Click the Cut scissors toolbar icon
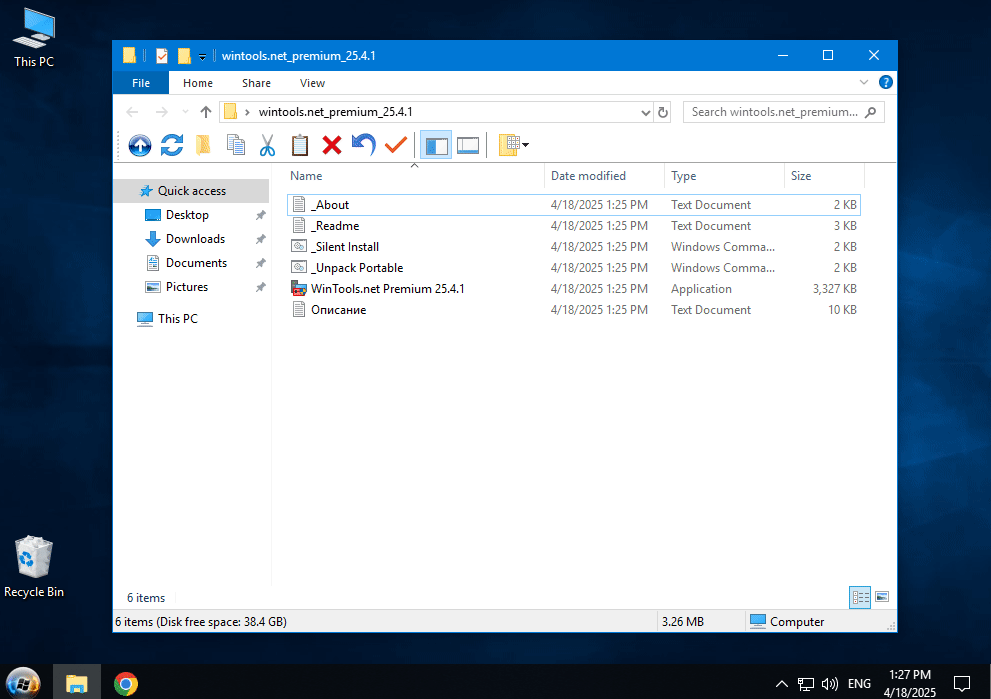Viewport: 991px width, 699px height. tap(267, 145)
